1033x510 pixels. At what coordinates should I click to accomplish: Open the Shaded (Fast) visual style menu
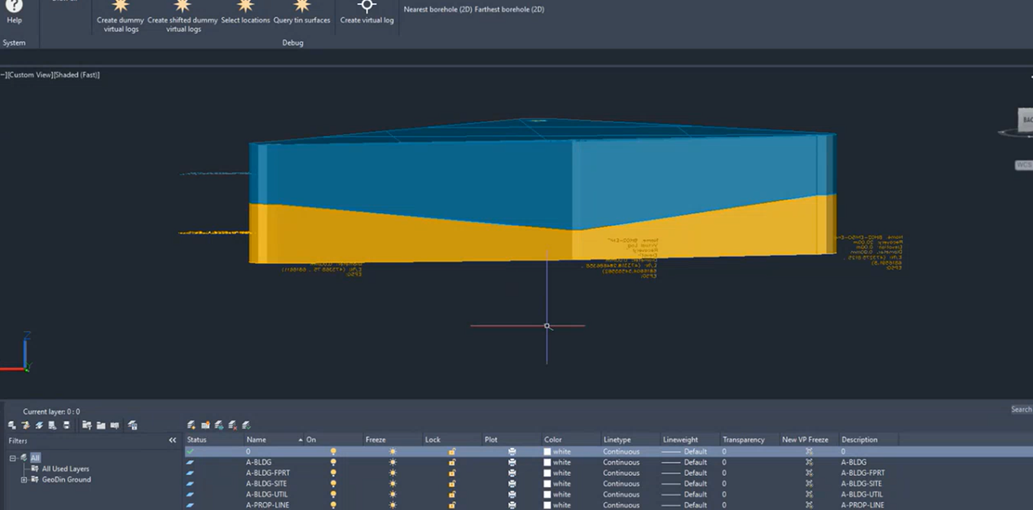[76, 75]
